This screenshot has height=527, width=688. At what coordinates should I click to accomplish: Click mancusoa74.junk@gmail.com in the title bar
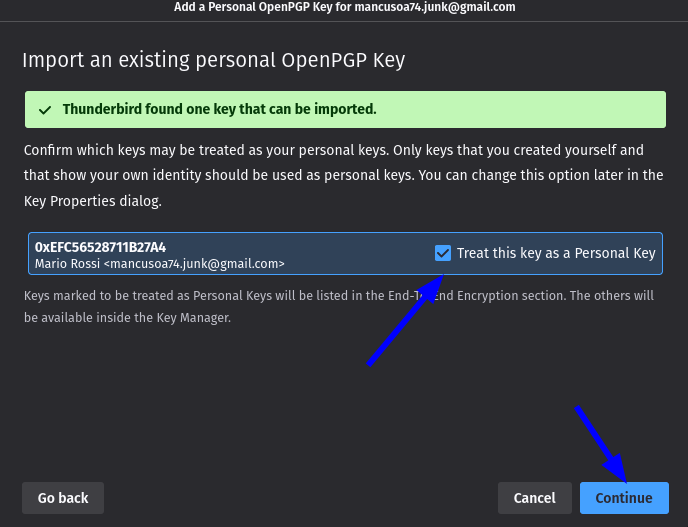(x=435, y=7)
